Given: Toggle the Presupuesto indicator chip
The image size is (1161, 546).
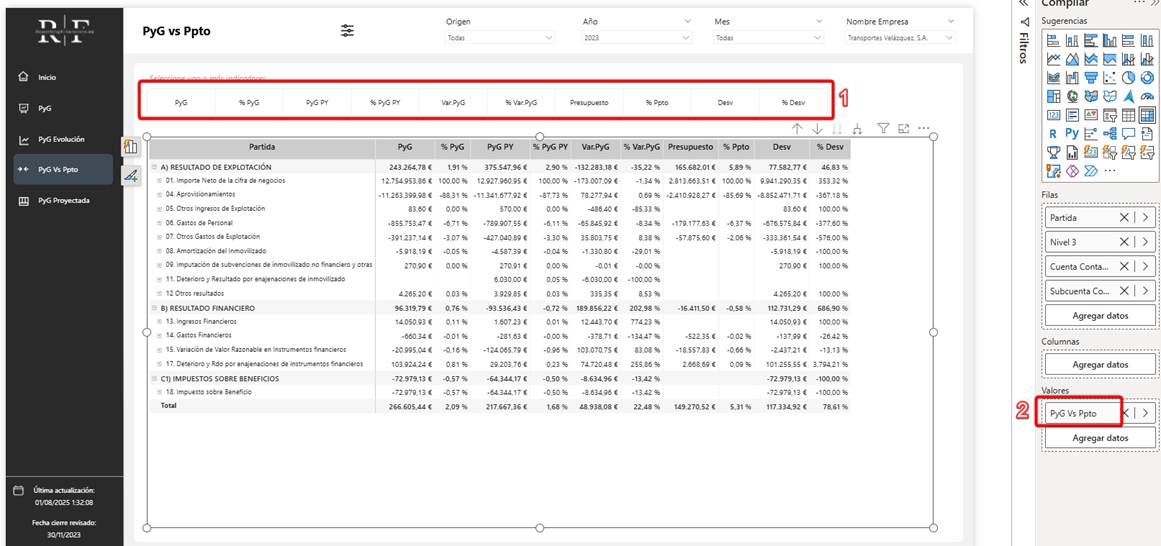Looking at the screenshot, I should [589, 102].
